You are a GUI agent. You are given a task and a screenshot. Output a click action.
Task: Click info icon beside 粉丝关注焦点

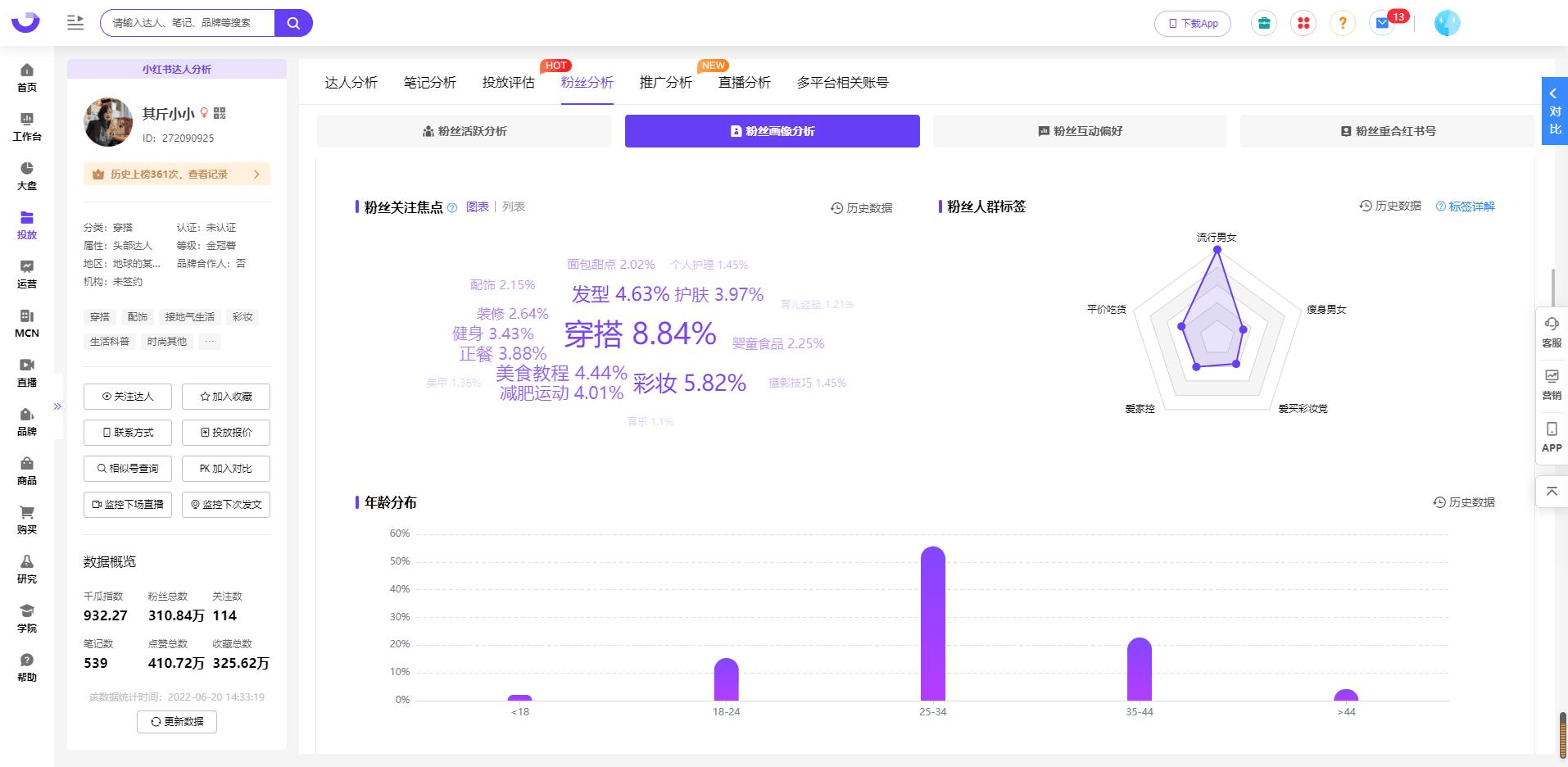click(452, 208)
